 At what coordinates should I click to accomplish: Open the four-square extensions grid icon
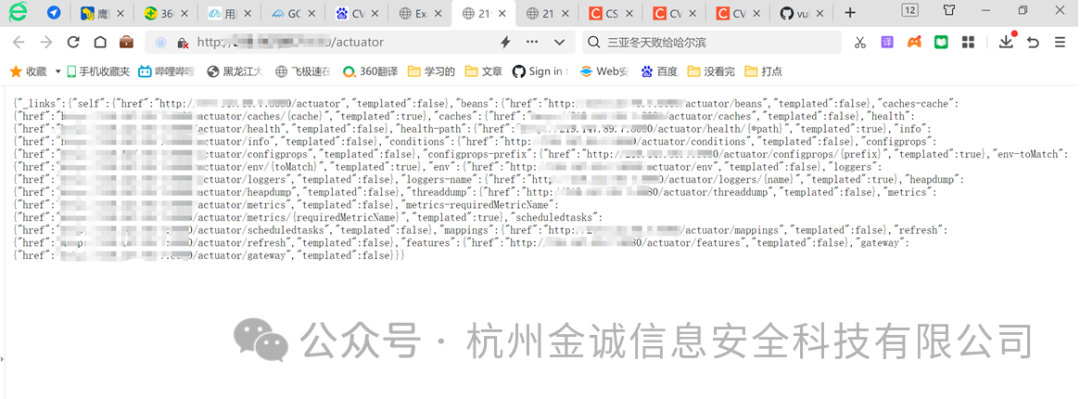[968, 43]
